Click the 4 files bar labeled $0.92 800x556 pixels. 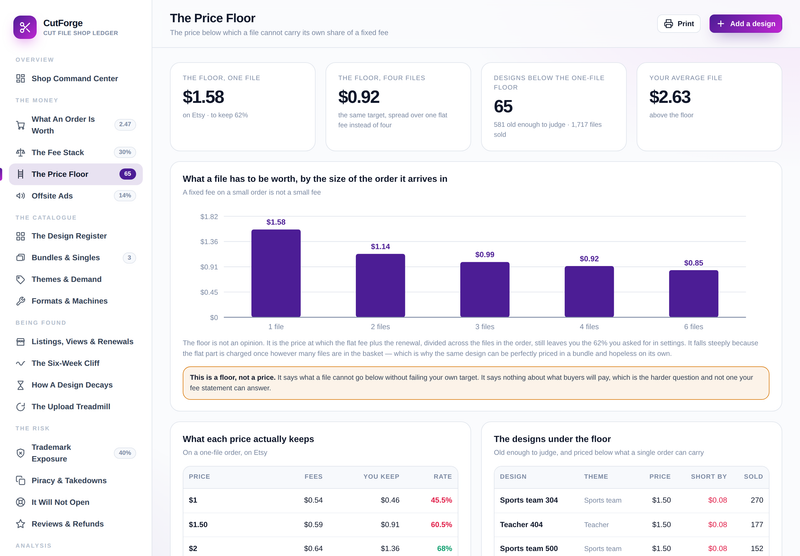pos(589,292)
